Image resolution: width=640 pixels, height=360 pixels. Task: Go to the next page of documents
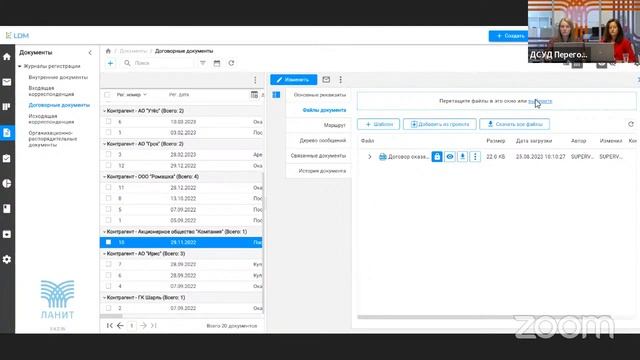click(x=143, y=326)
